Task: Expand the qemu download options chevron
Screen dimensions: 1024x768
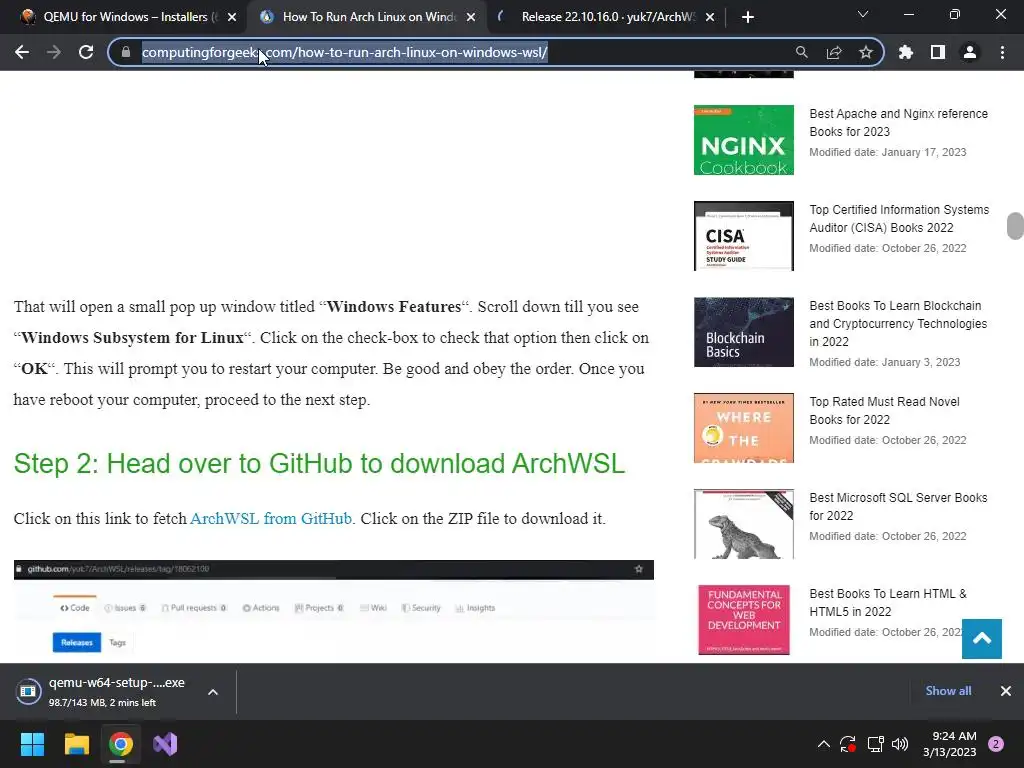Action: pos(213,692)
